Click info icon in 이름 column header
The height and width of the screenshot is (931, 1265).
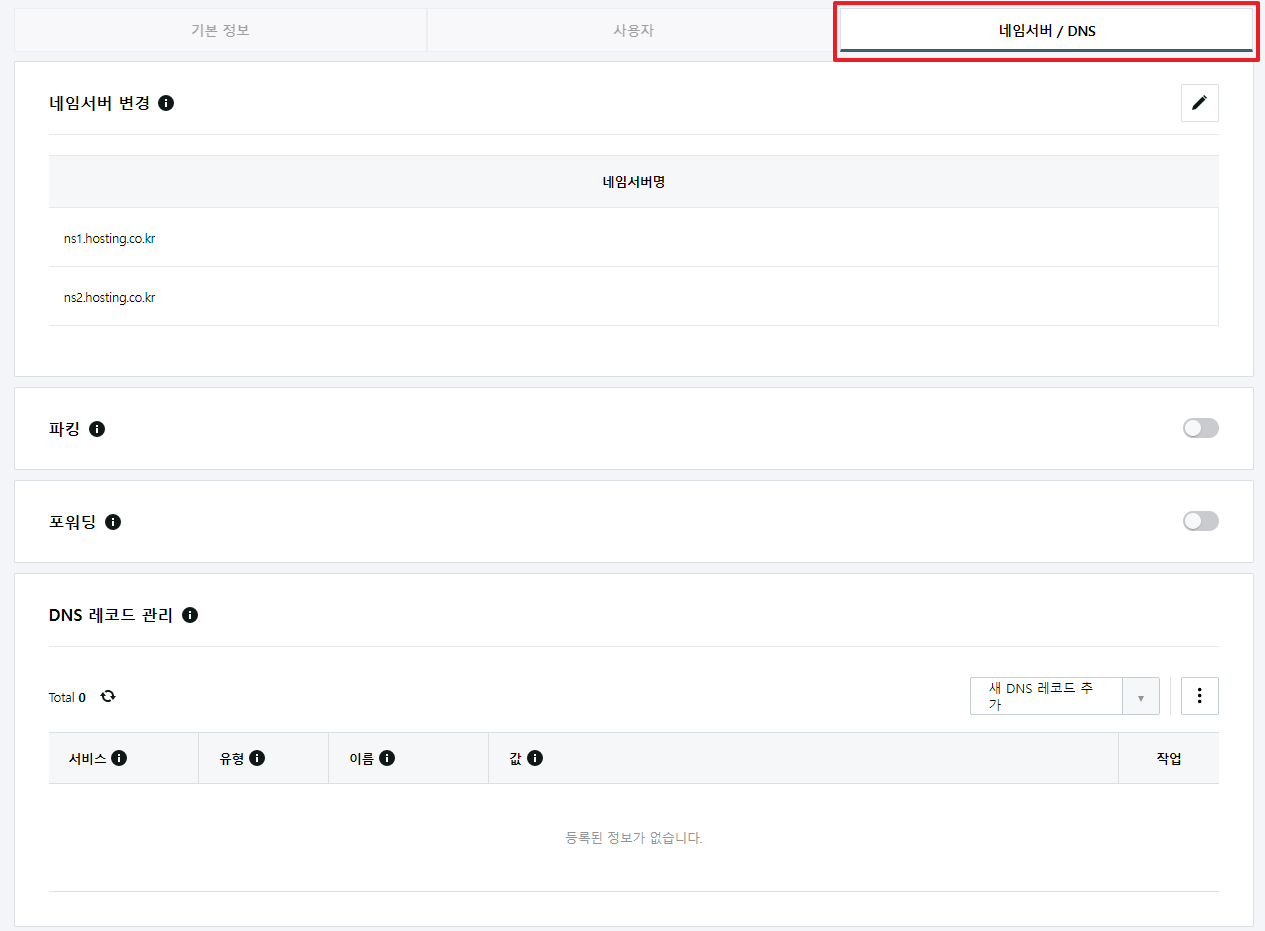coord(387,758)
